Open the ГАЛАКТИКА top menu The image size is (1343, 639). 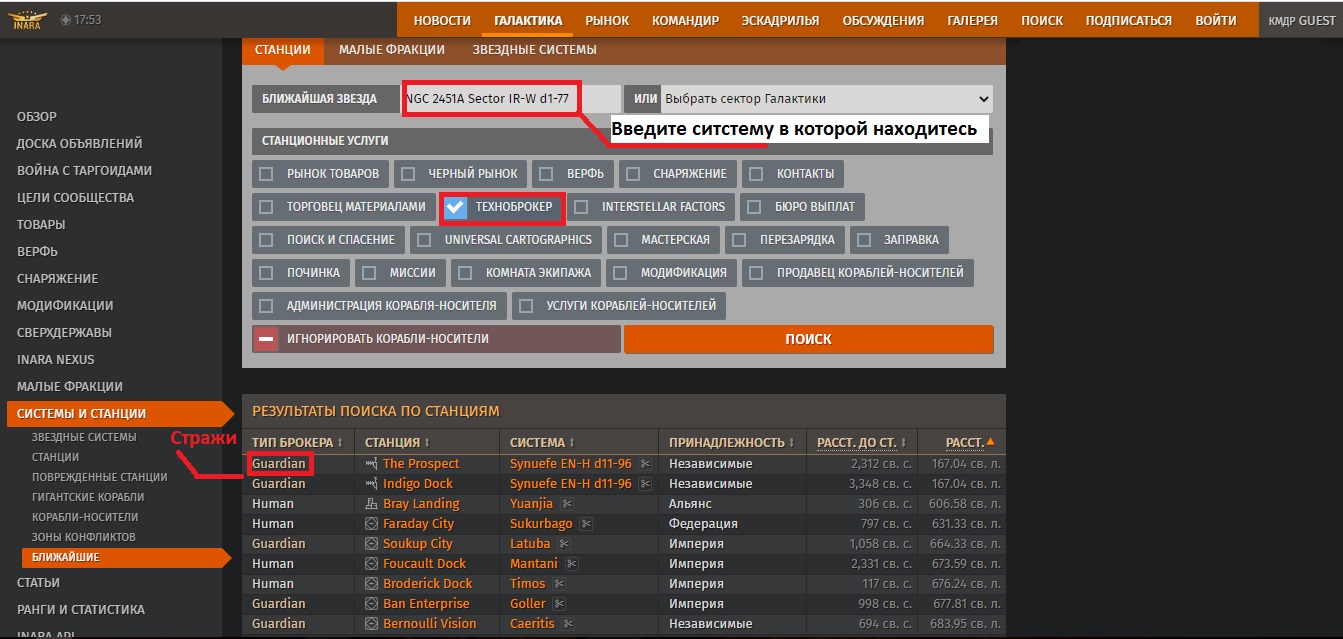pyautogui.click(x=528, y=20)
